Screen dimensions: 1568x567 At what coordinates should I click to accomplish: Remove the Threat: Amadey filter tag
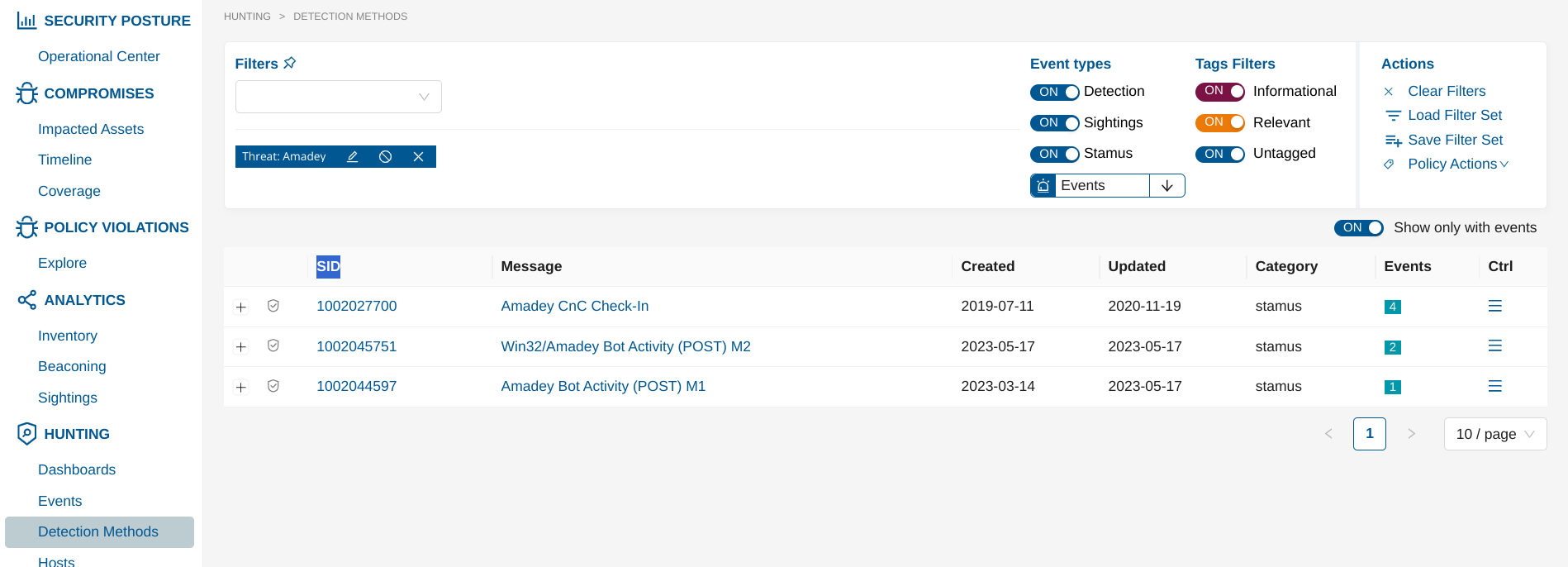(x=418, y=157)
